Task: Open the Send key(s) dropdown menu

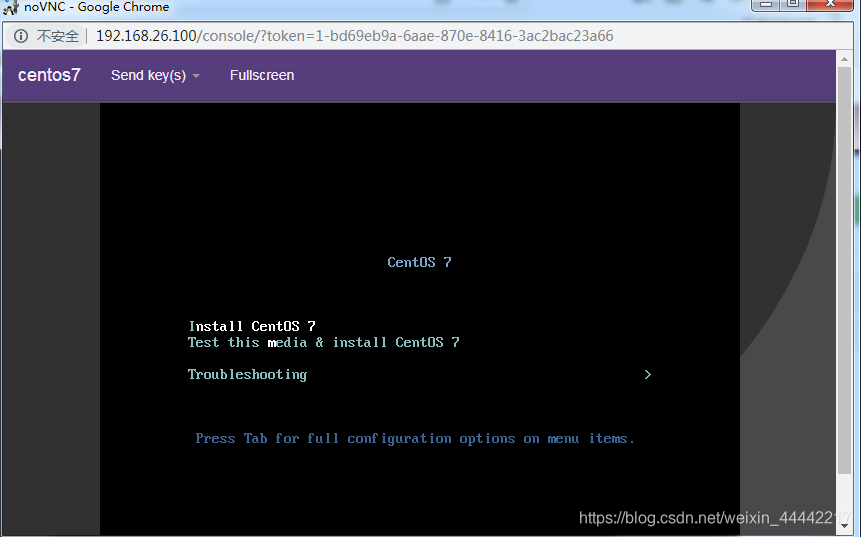Action: click(x=155, y=75)
